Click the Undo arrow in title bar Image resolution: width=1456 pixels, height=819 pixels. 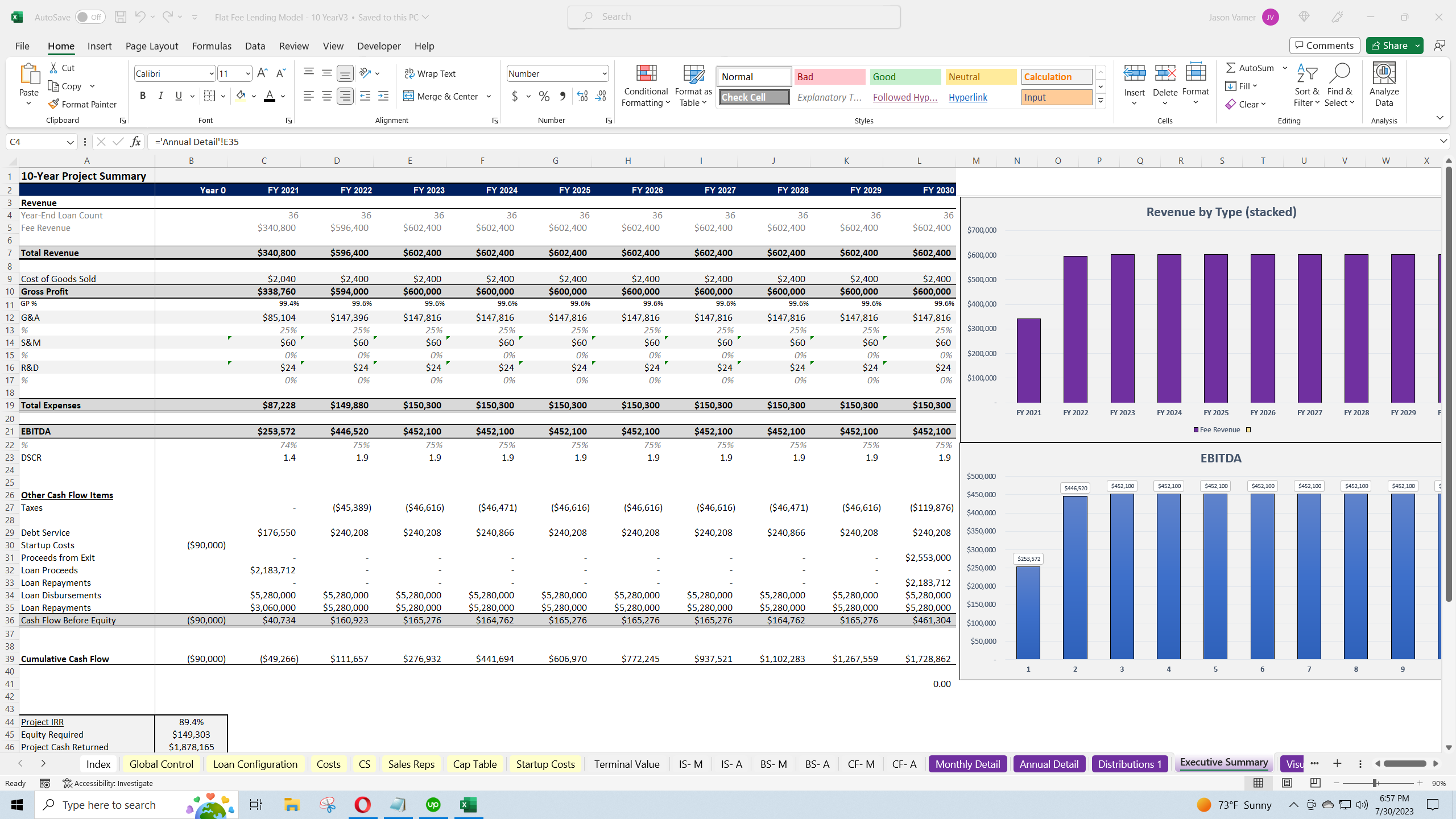pyautogui.click(x=140, y=17)
